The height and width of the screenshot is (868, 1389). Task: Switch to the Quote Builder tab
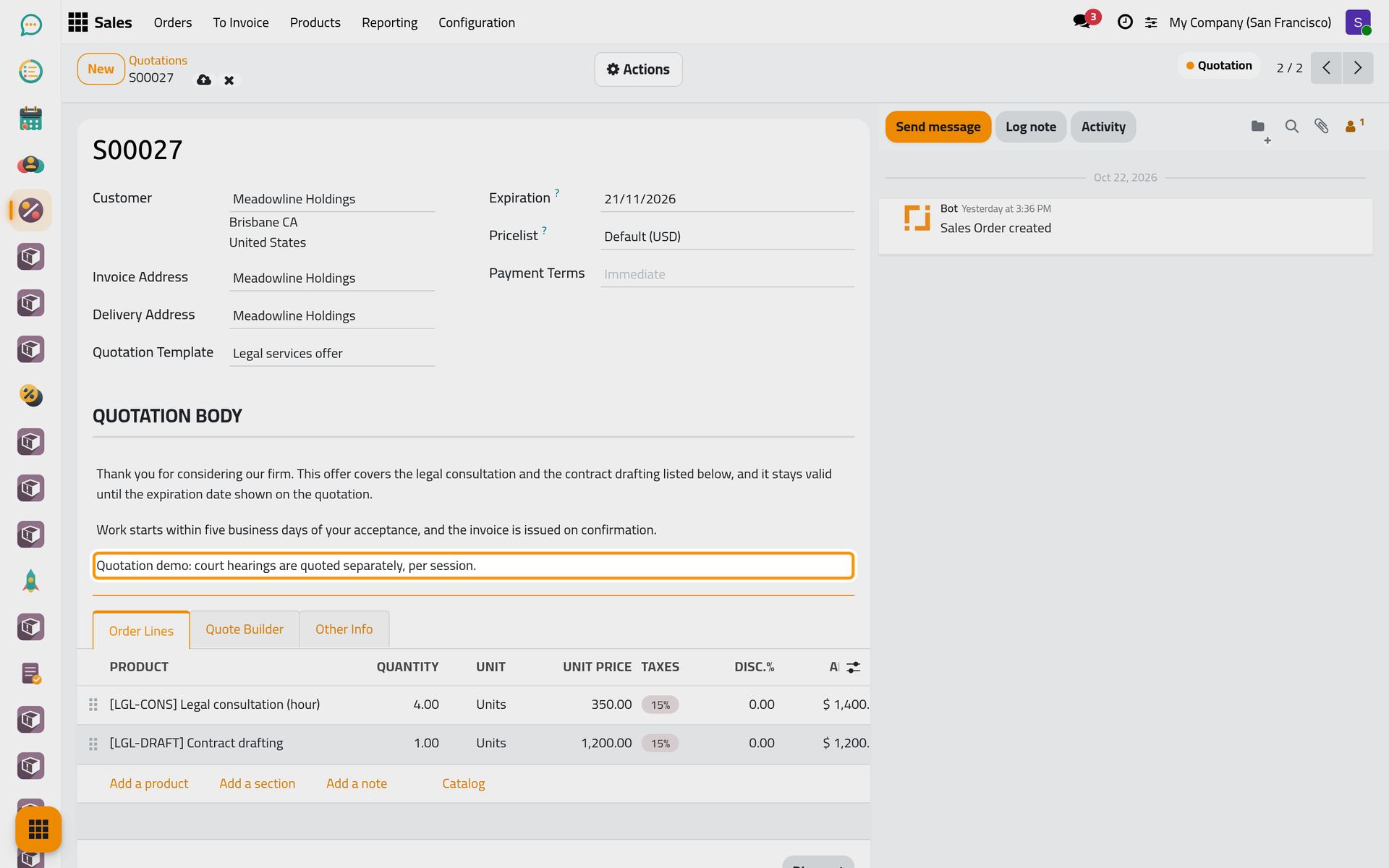pos(245,629)
